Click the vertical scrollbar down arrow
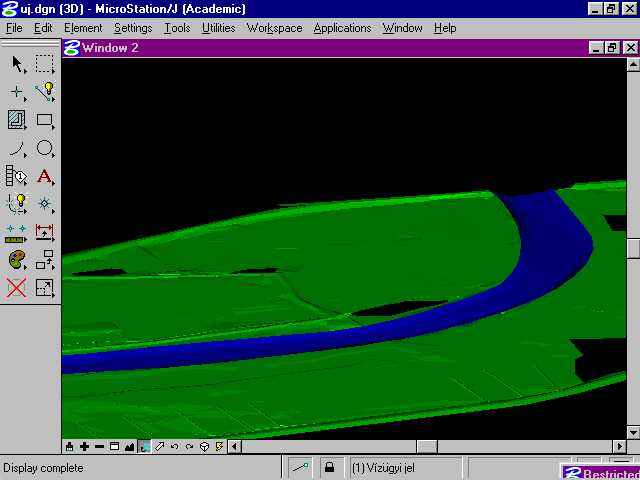Viewport: 640px width, 480px height. [633, 432]
